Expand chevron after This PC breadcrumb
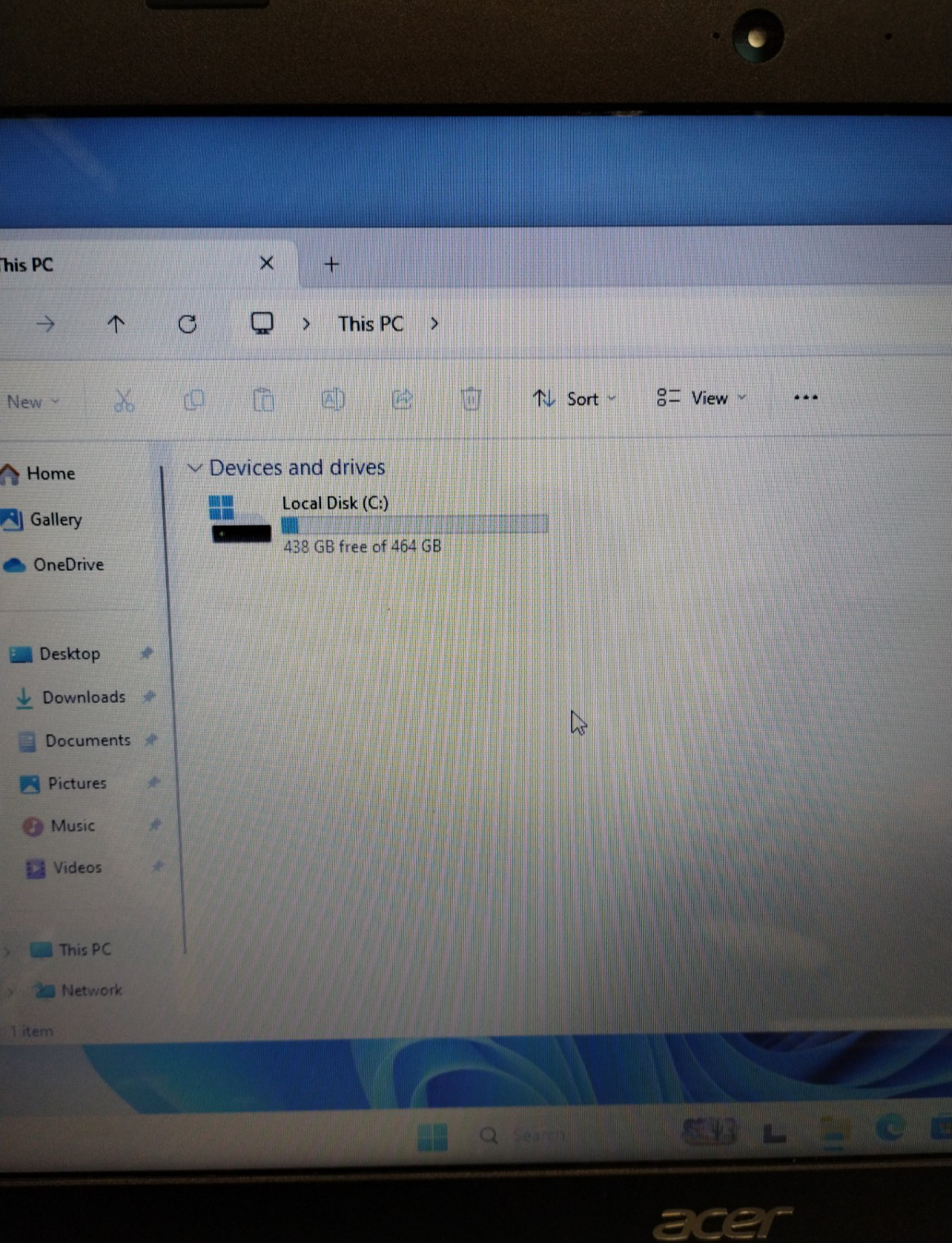 [434, 323]
